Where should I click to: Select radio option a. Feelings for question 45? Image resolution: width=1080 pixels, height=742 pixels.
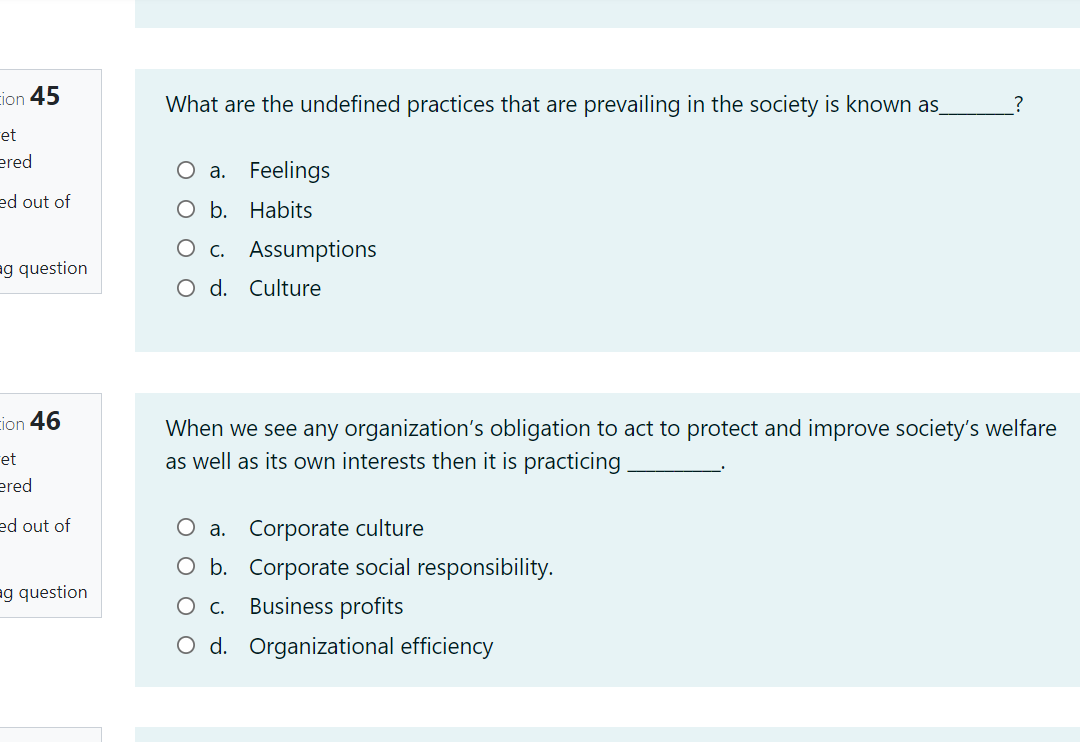coord(186,170)
